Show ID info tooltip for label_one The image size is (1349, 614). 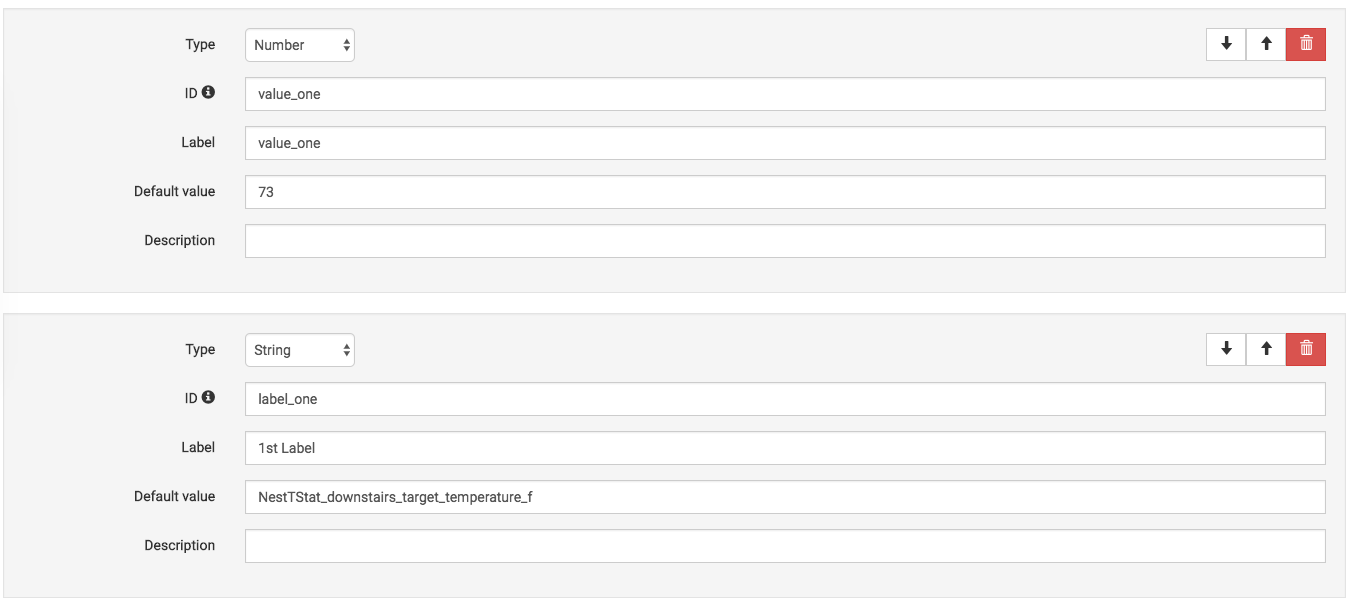click(208, 397)
